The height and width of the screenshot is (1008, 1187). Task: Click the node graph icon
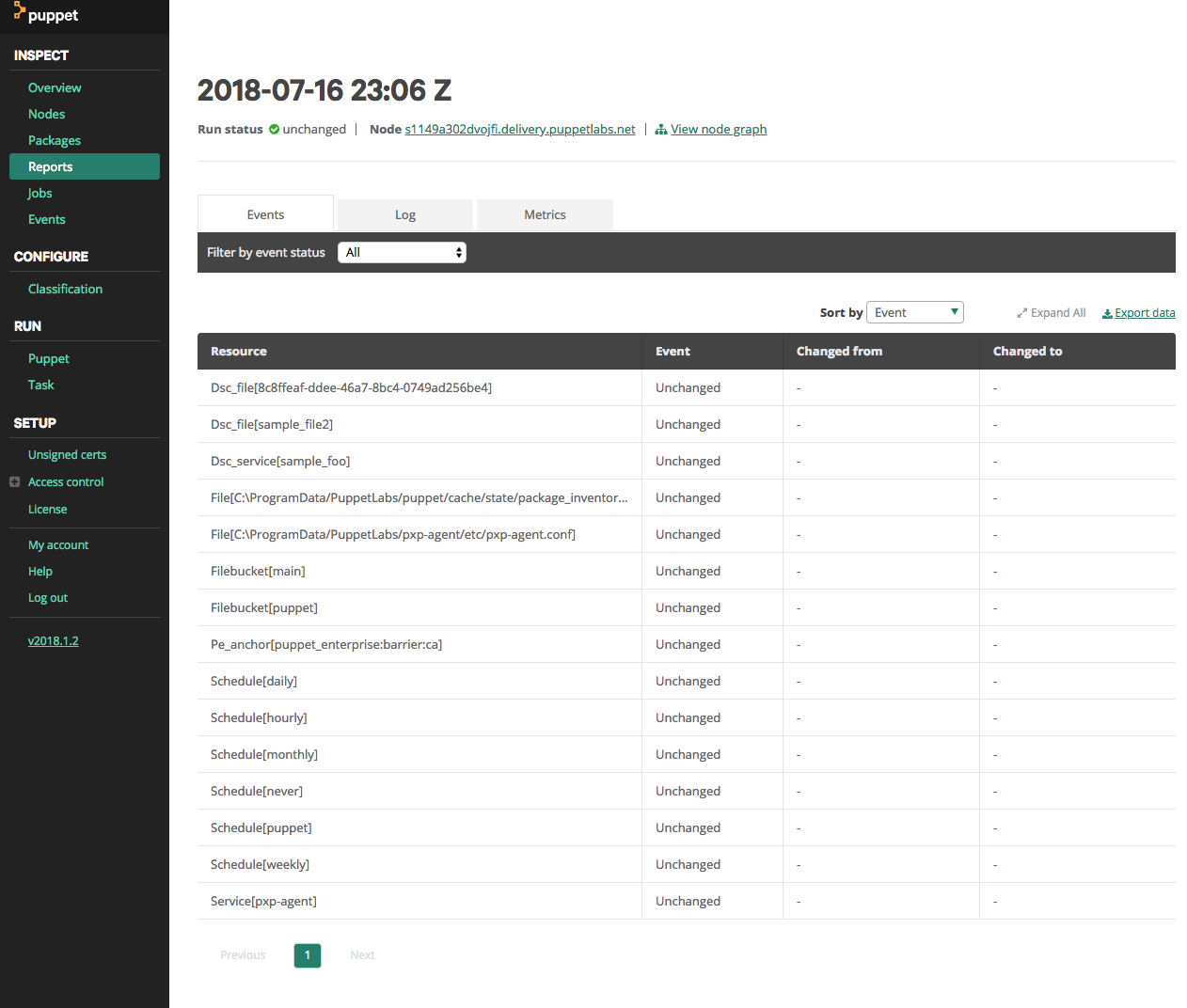point(661,130)
